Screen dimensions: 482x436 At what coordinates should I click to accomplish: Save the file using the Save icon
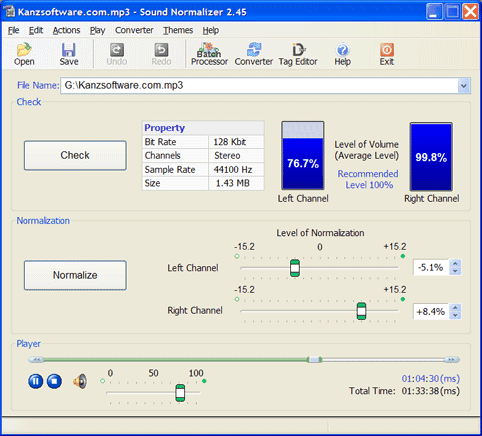click(69, 54)
